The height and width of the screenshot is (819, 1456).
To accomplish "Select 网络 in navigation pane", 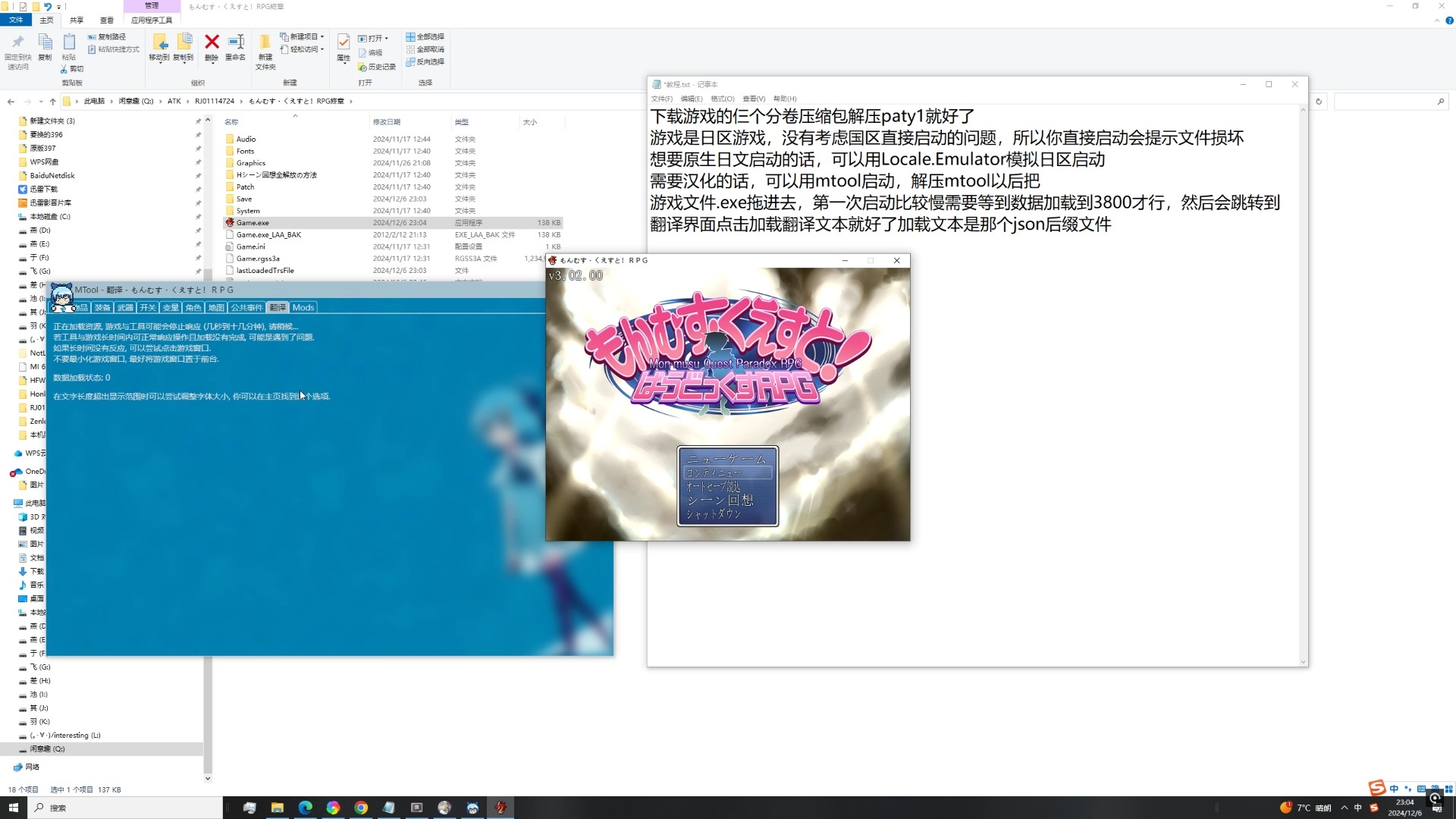I will (32, 767).
